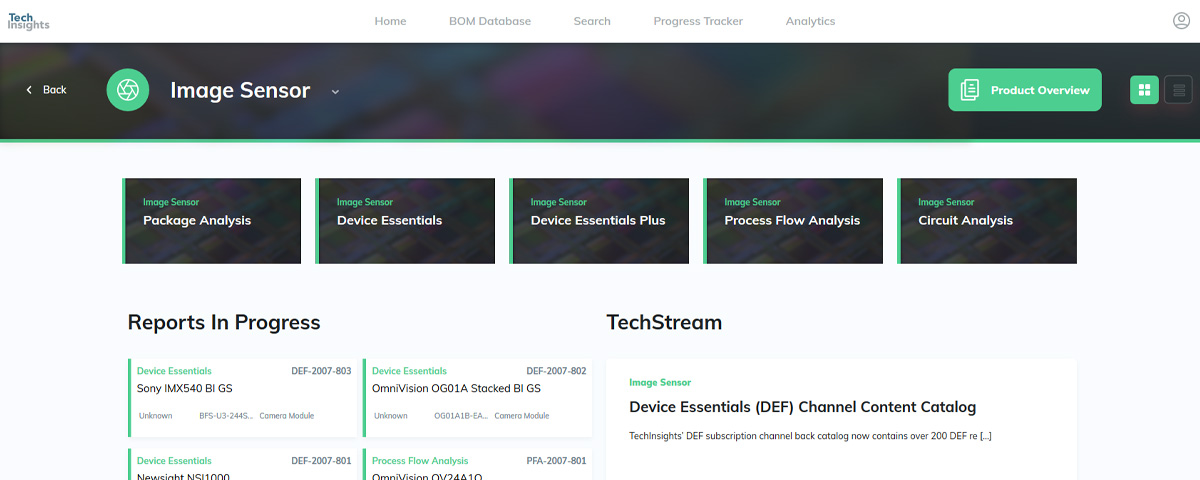
Task: Go back using the Back link
Action: point(46,90)
